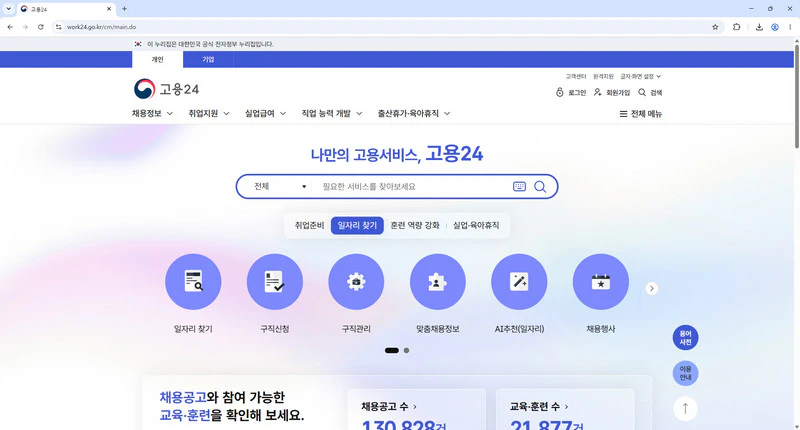Click the search input field
The height and width of the screenshot is (430, 800).
(413, 187)
